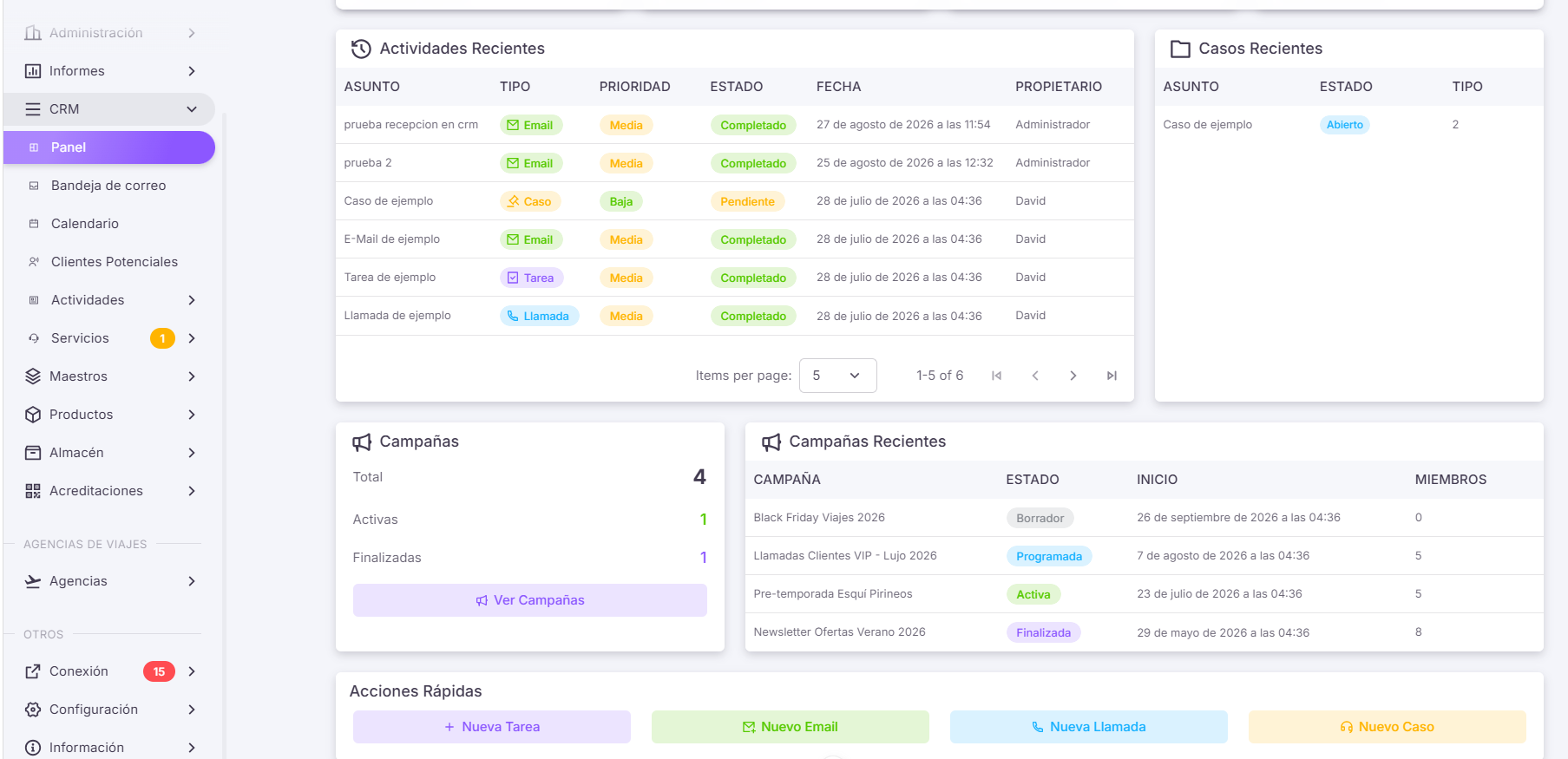Open the Panel menu item
Image resolution: width=1568 pixels, height=759 pixels.
(109, 147)
